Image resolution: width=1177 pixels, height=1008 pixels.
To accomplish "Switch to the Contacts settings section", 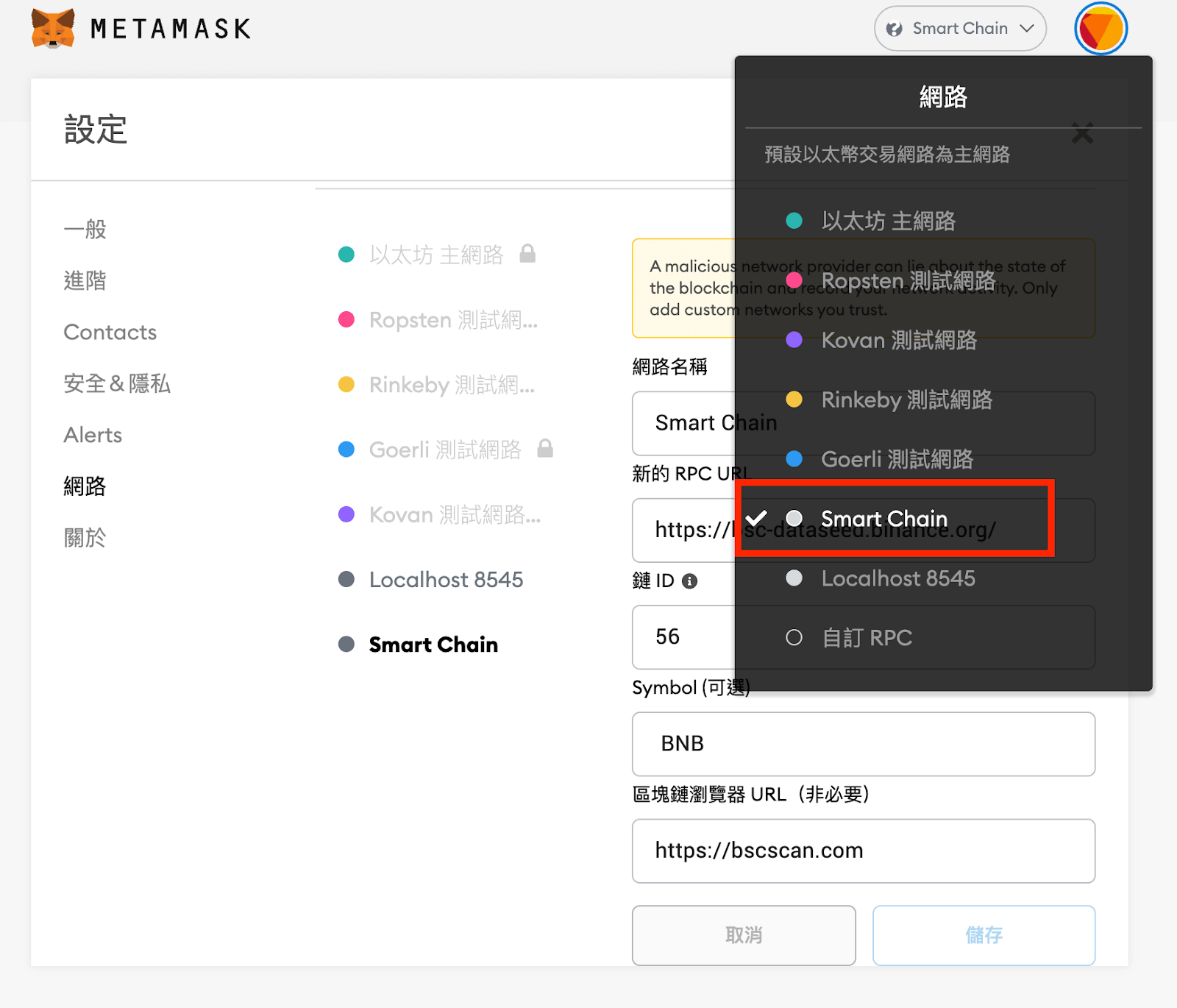I will click(x=109, y=332).
